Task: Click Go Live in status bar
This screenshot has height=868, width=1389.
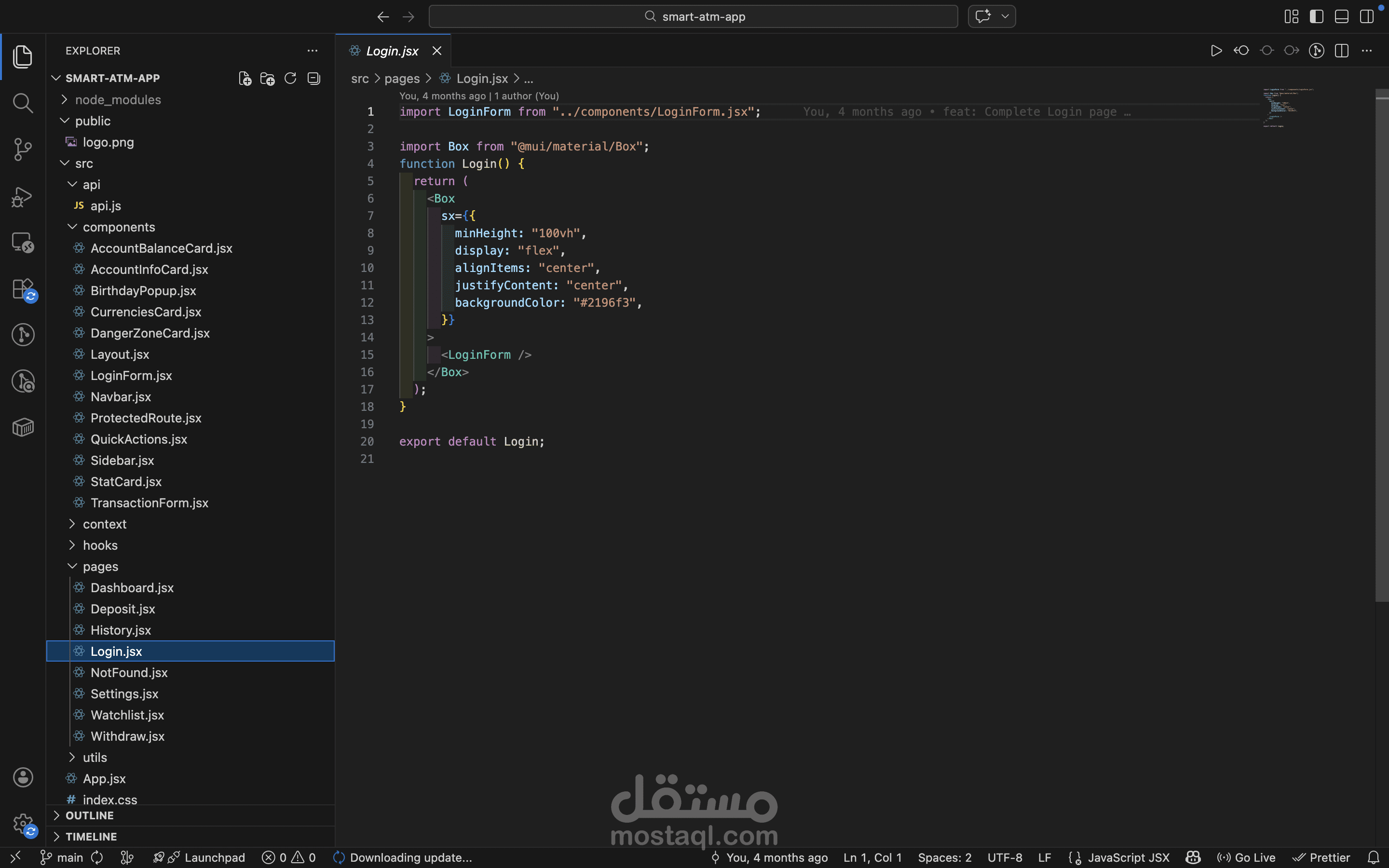Action: 1247,858
